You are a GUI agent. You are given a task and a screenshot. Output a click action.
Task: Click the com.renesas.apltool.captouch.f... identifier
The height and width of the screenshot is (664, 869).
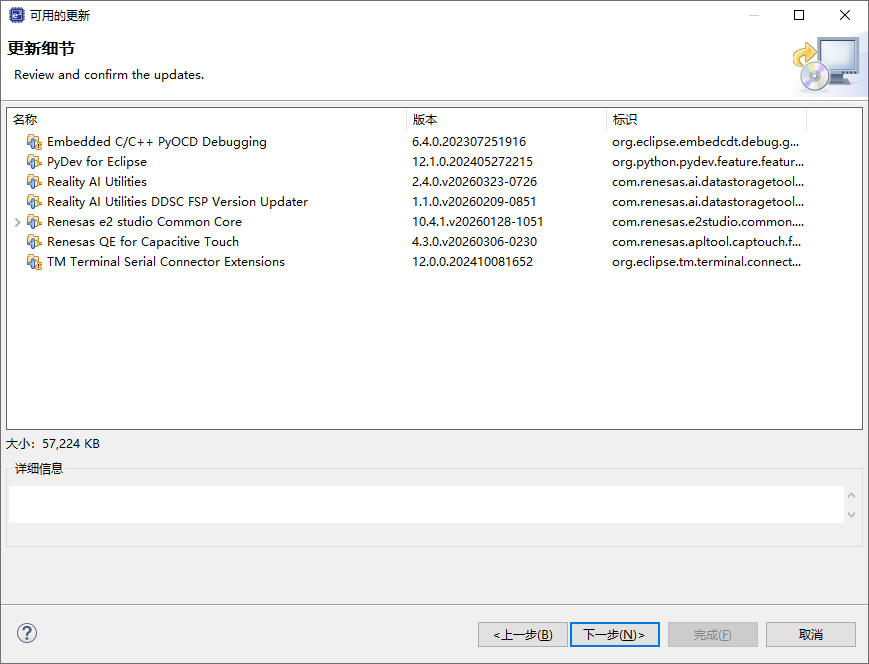[707, 242]
